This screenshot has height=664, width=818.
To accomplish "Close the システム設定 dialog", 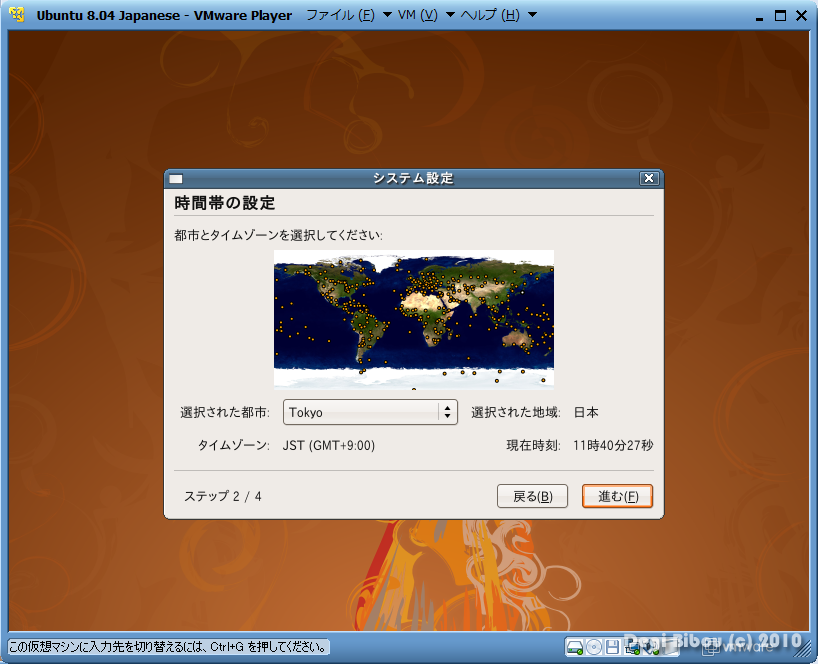I will pyautogui.click(x=649, y=178).
